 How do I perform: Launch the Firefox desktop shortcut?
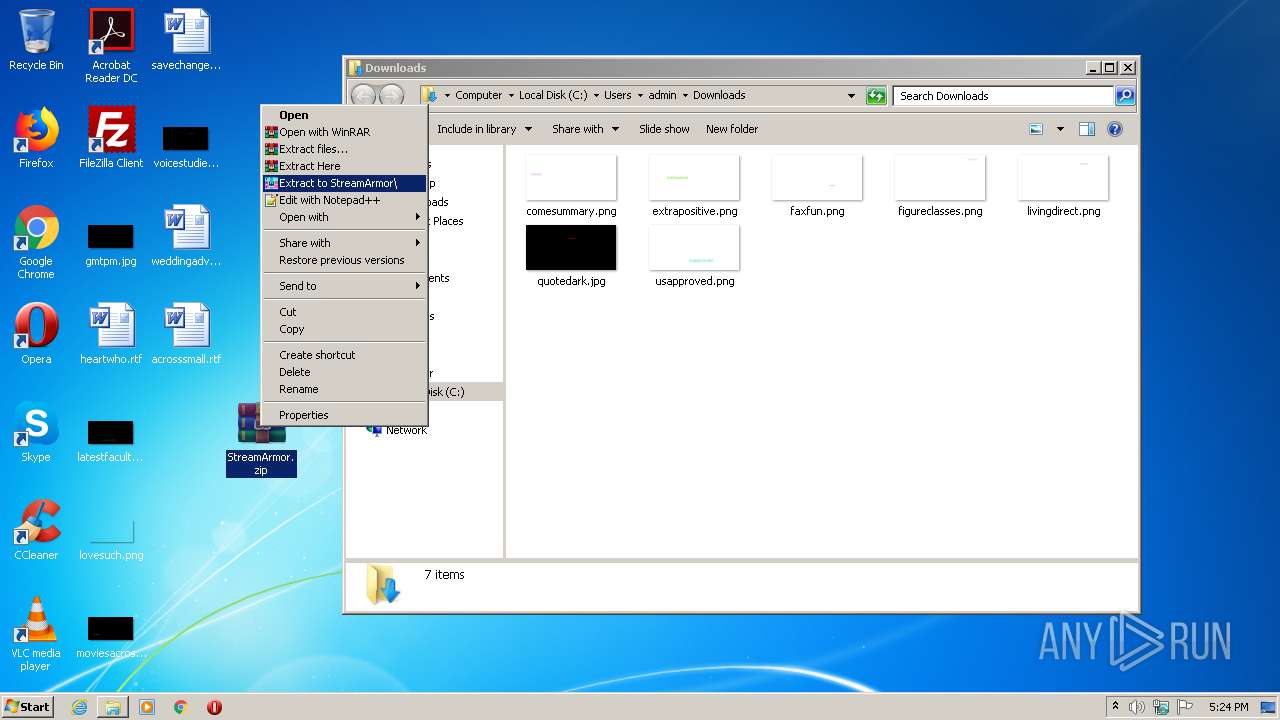click(x=36, y=138)
